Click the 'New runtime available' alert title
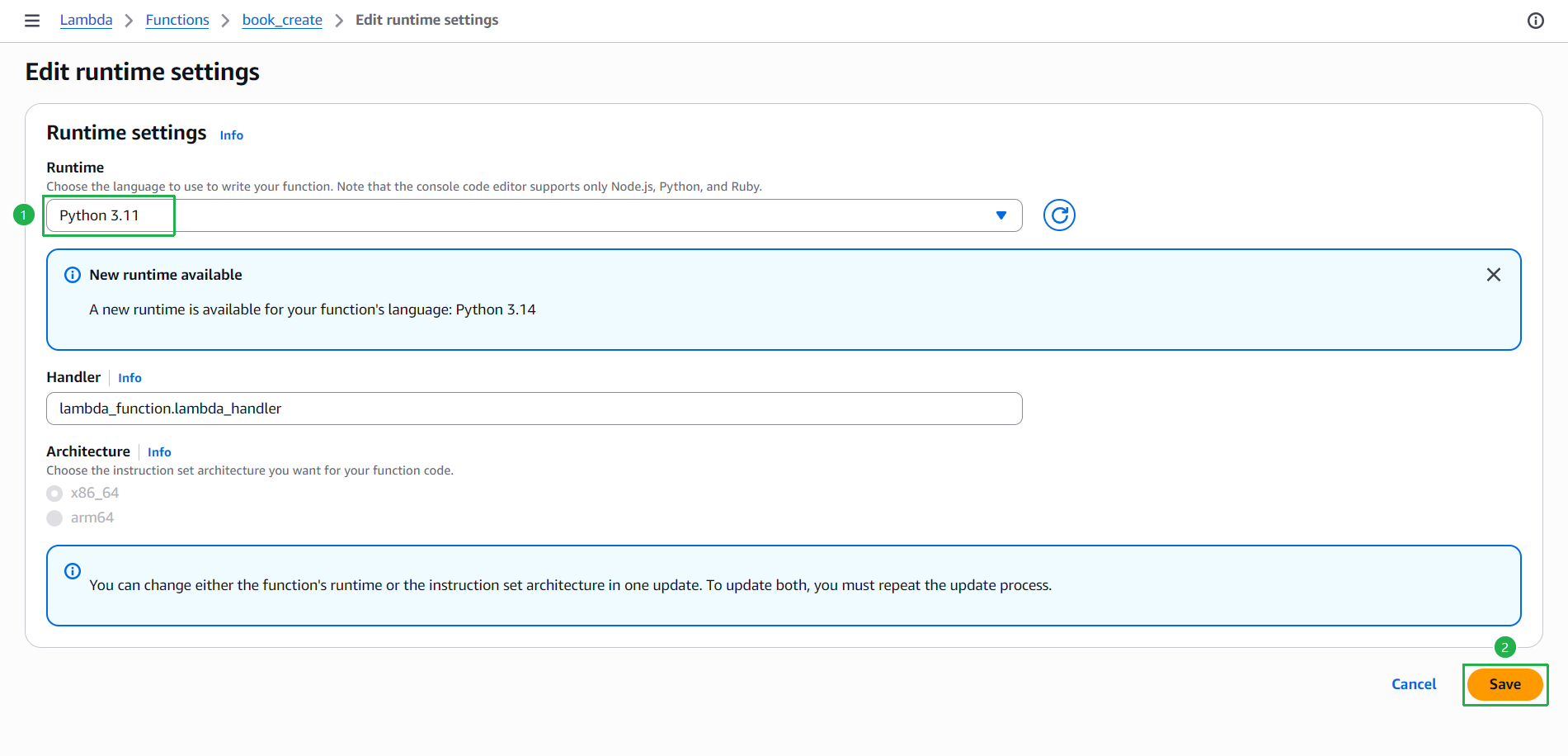Screen dimensions: 1568x756 (166, 275)
